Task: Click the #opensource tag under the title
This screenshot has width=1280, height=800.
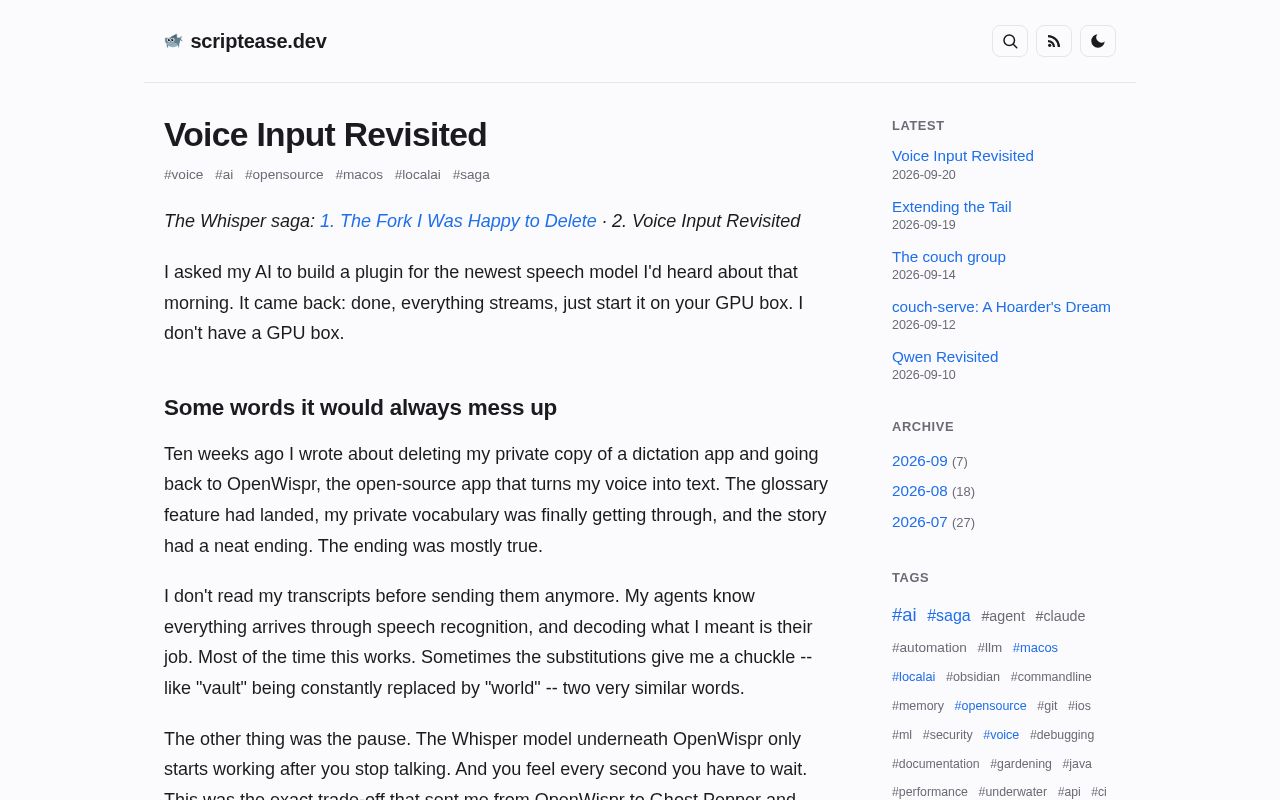Action: tap(284, 175)
